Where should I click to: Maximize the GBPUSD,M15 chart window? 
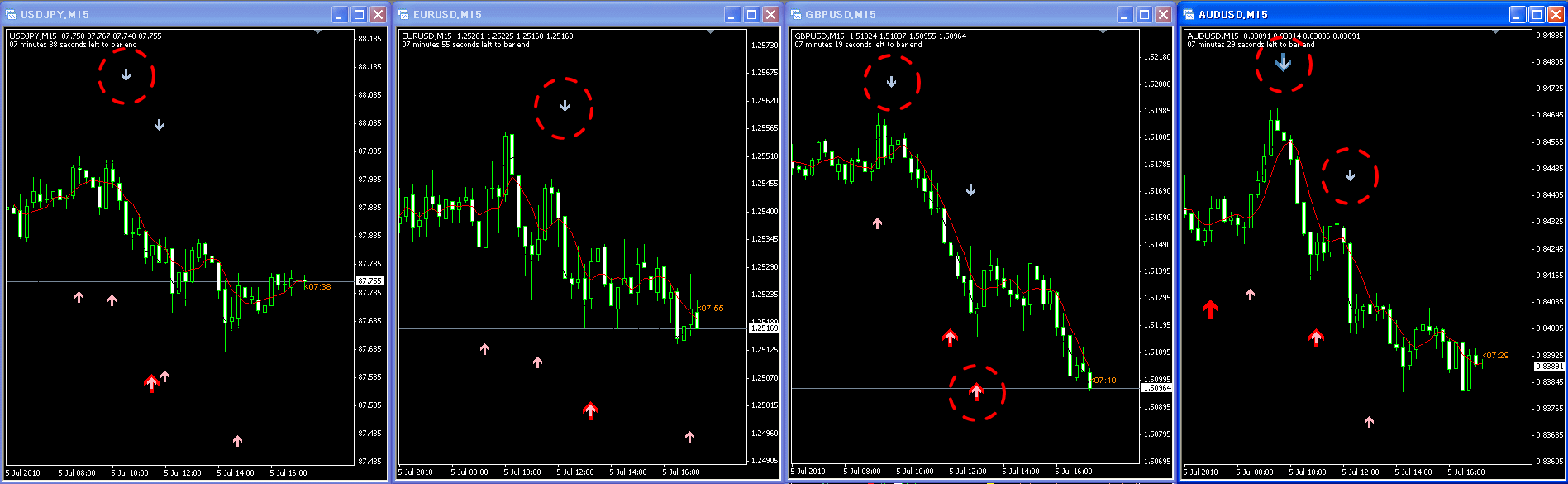1144,14
